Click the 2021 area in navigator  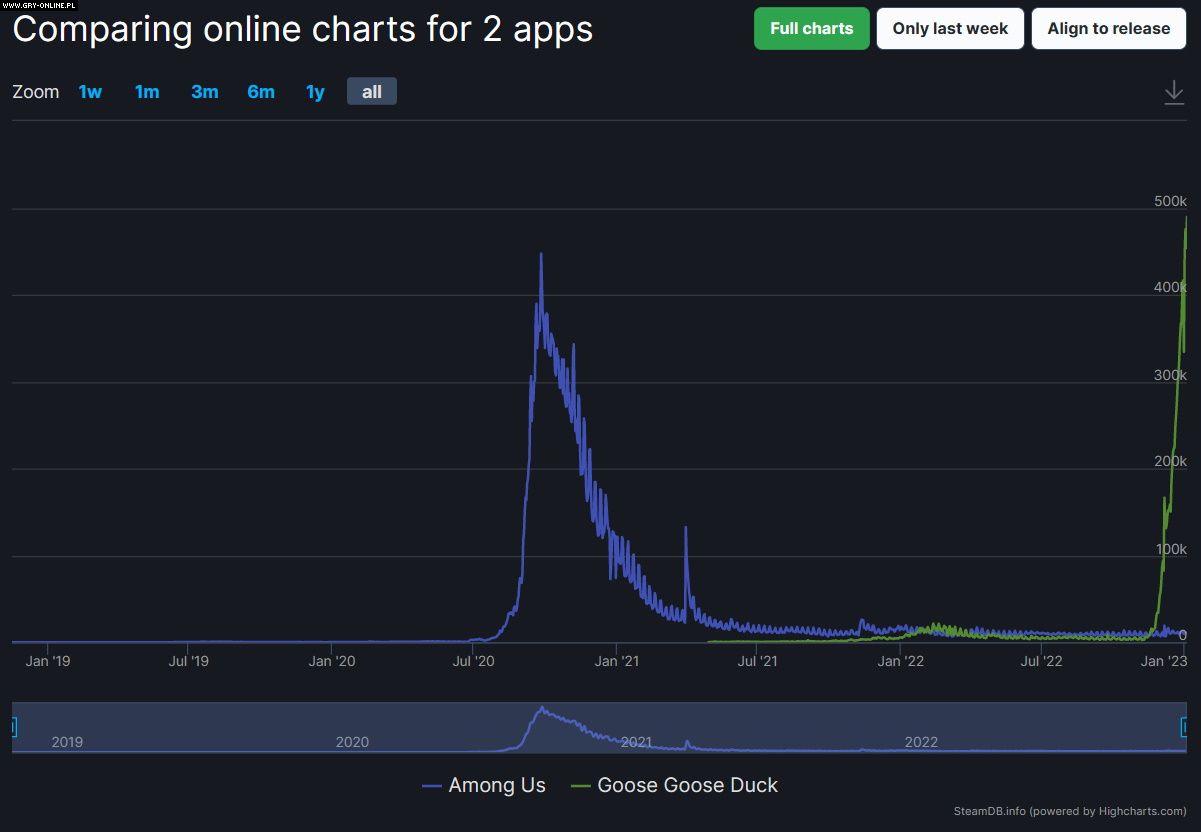point(636,741)
